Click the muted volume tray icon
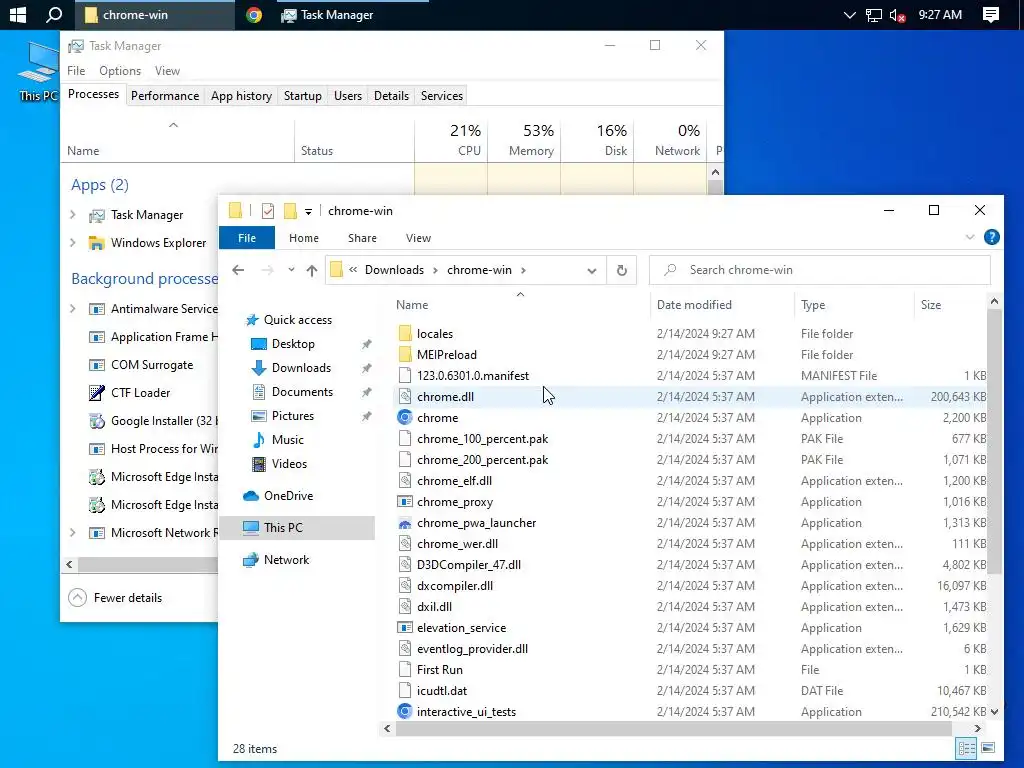 897,15
